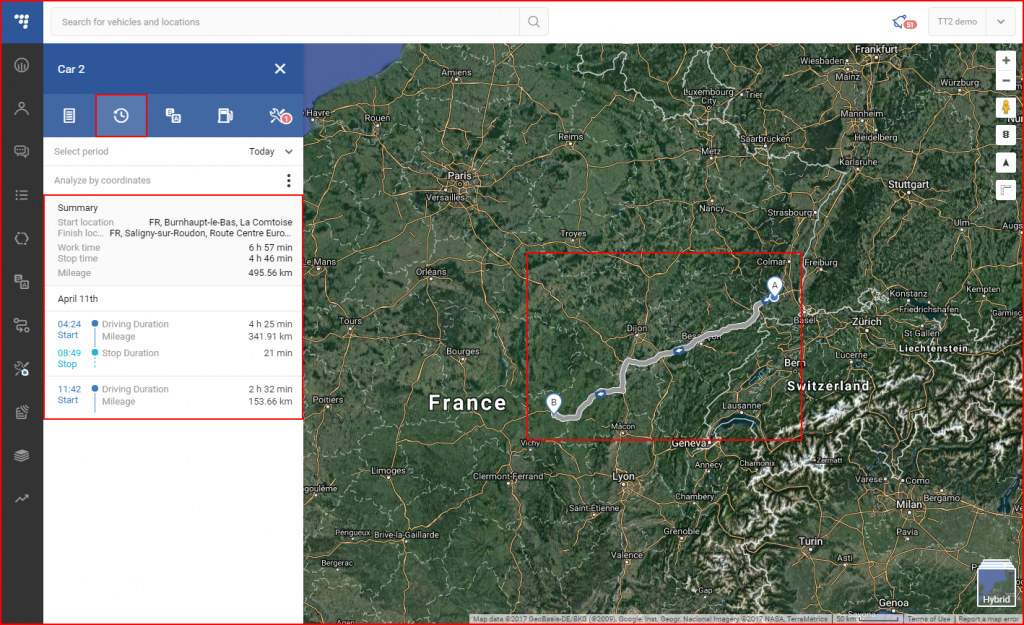1024x625 pixels.
Task: Zoom out on the map
Action: pos(1006,81)
